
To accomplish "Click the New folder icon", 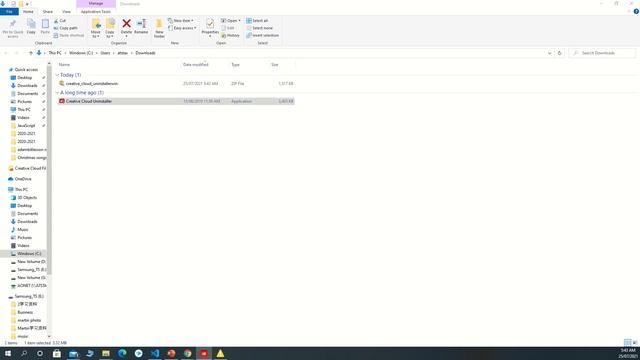I will 159,24.
